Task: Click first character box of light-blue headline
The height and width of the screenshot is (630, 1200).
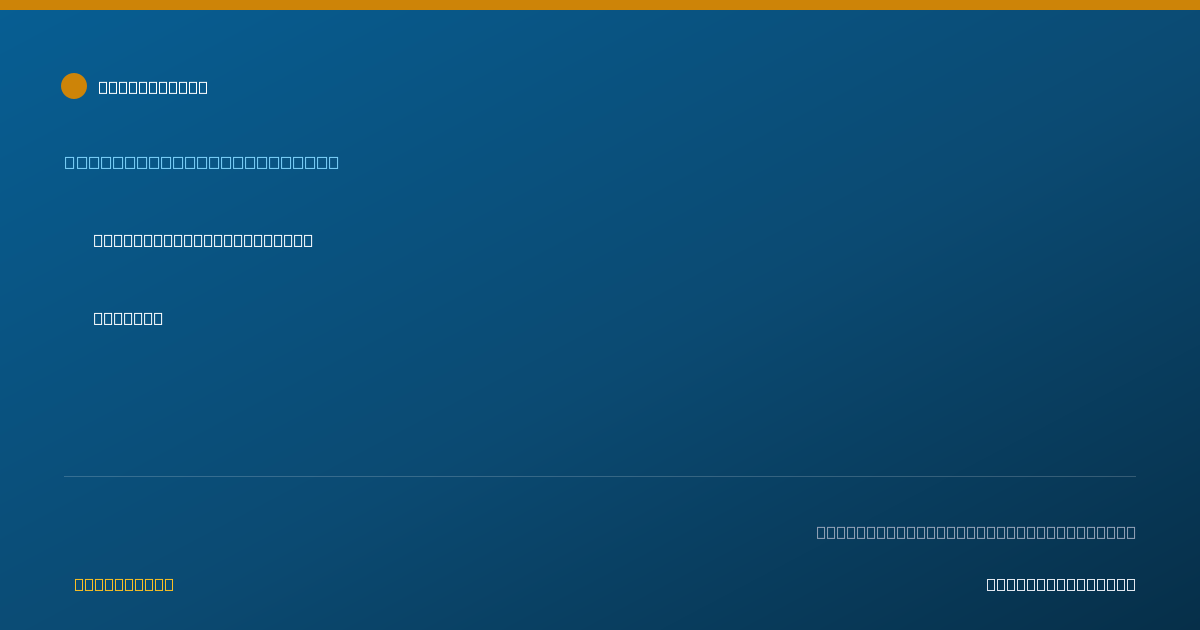Action: (x=70, y=162)
